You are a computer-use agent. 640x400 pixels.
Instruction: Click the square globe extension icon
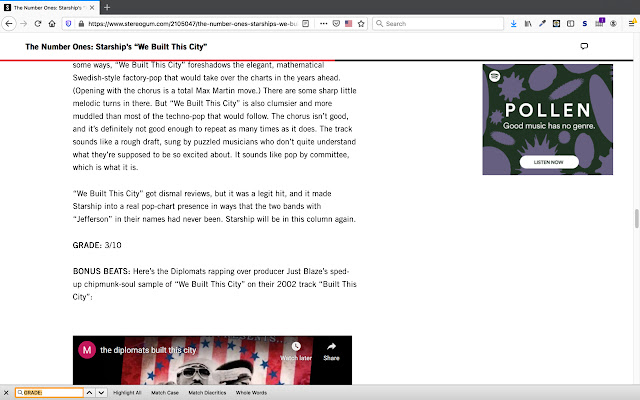click(x=556, y=24)
